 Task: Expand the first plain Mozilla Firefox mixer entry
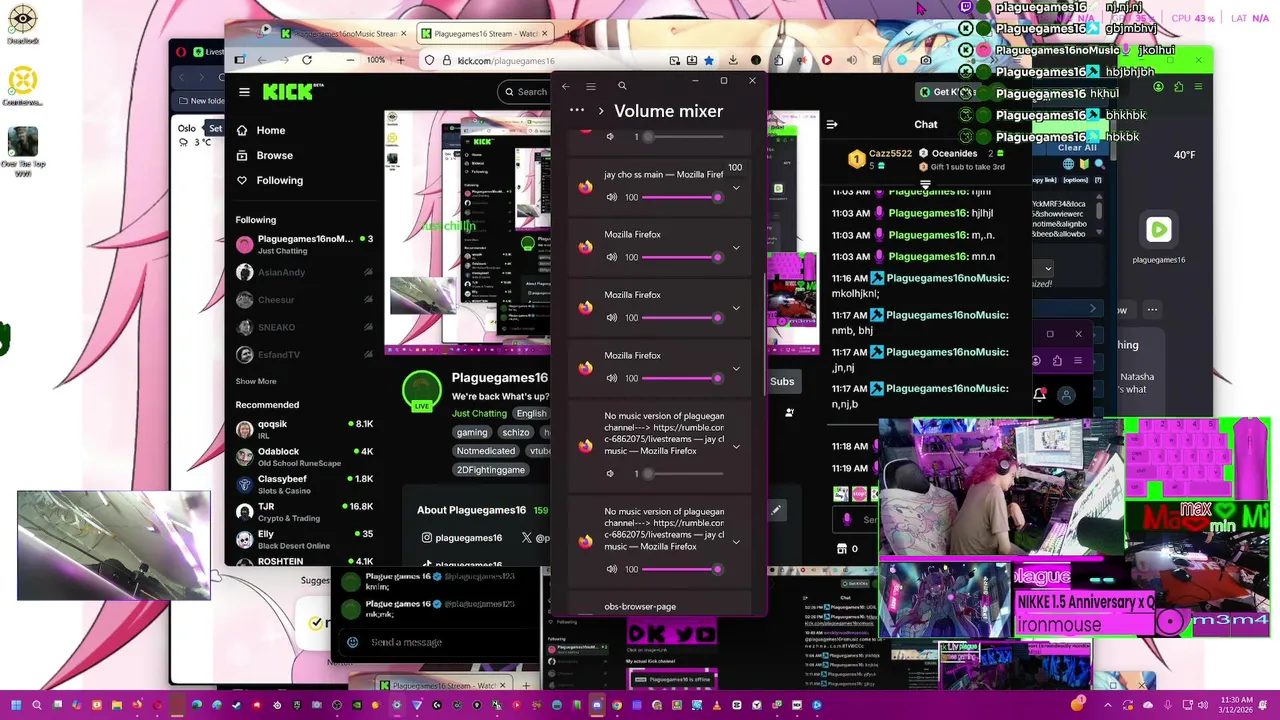(x=736, y=247)
